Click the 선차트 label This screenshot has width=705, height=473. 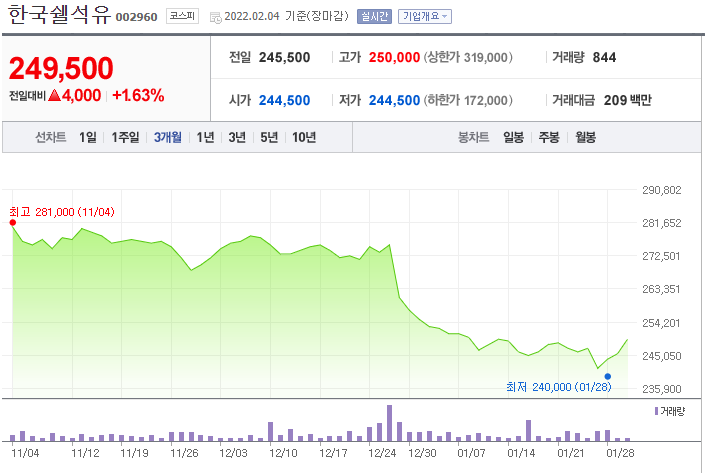51,137
